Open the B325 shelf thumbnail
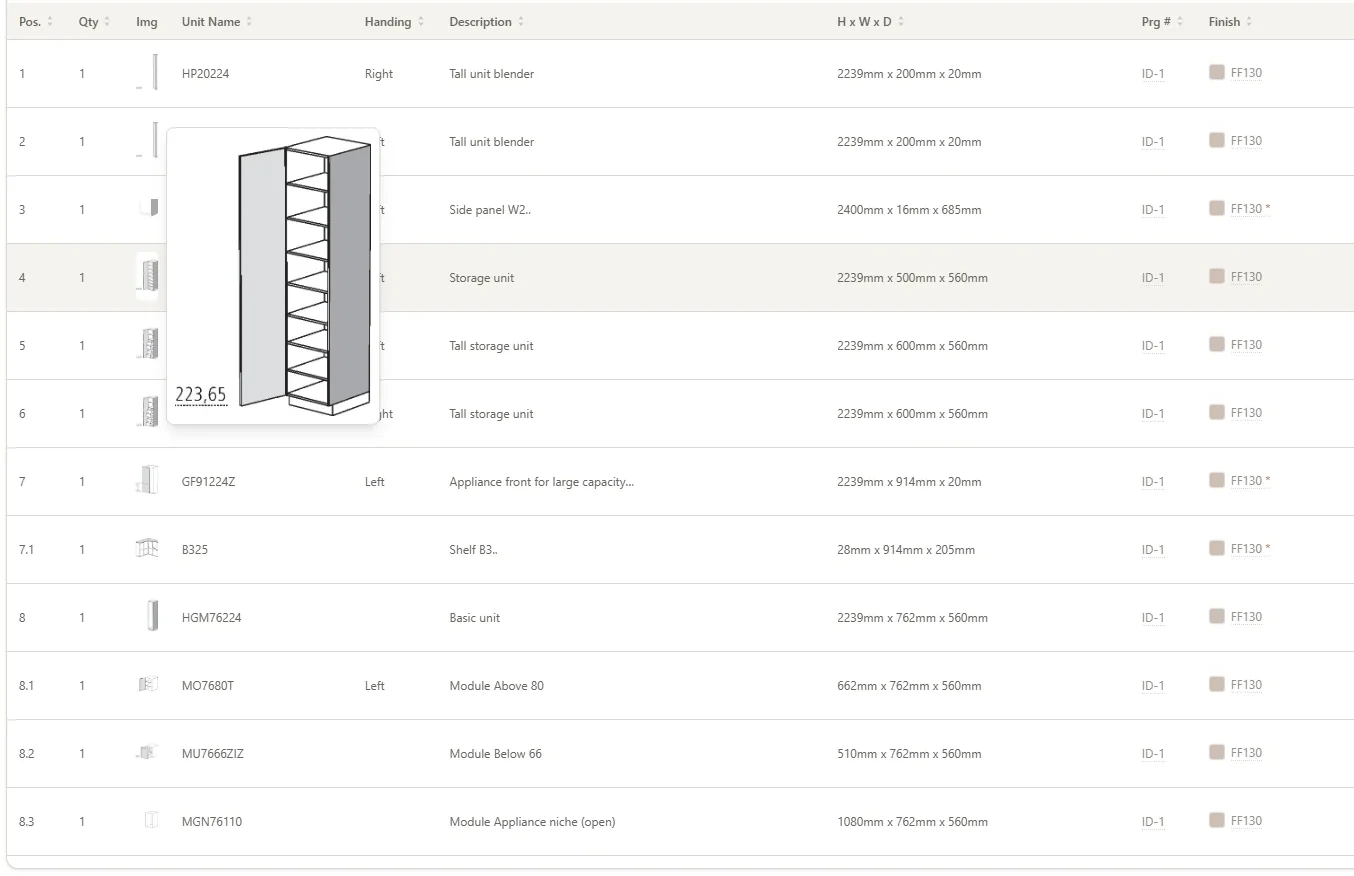 (147, 549)
